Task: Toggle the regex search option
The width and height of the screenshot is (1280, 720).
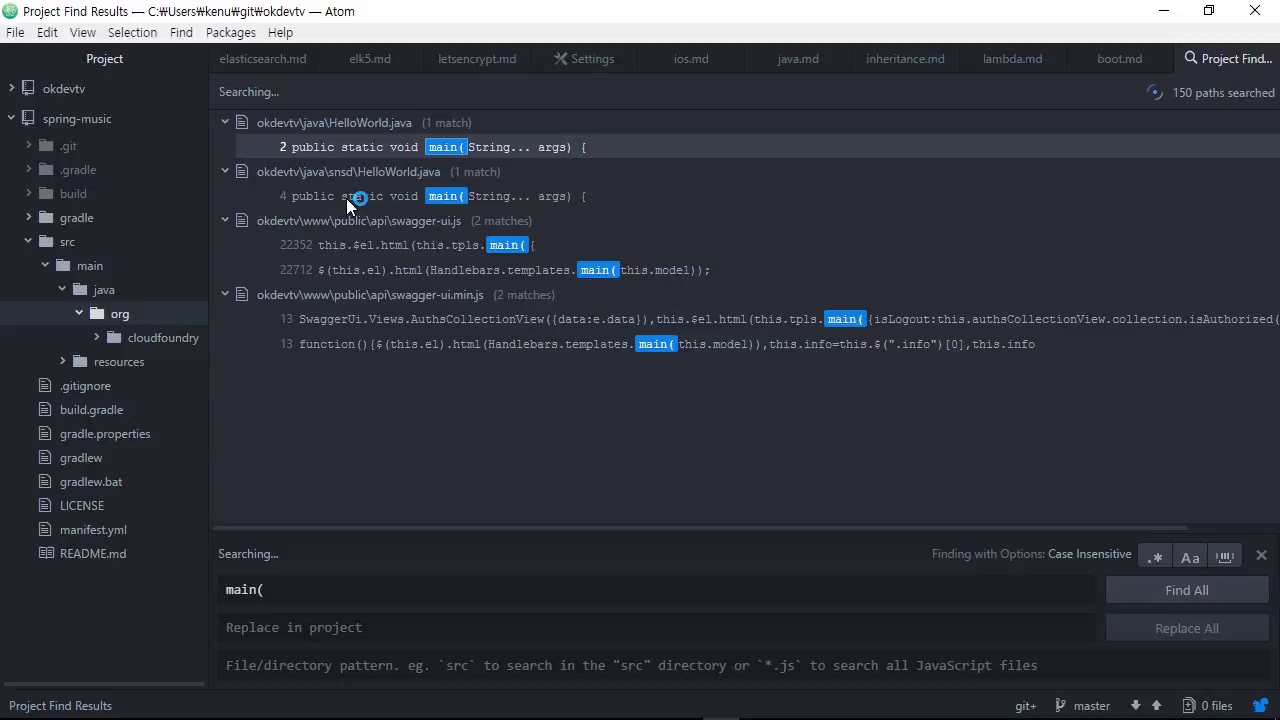Action: (1155, 556)
